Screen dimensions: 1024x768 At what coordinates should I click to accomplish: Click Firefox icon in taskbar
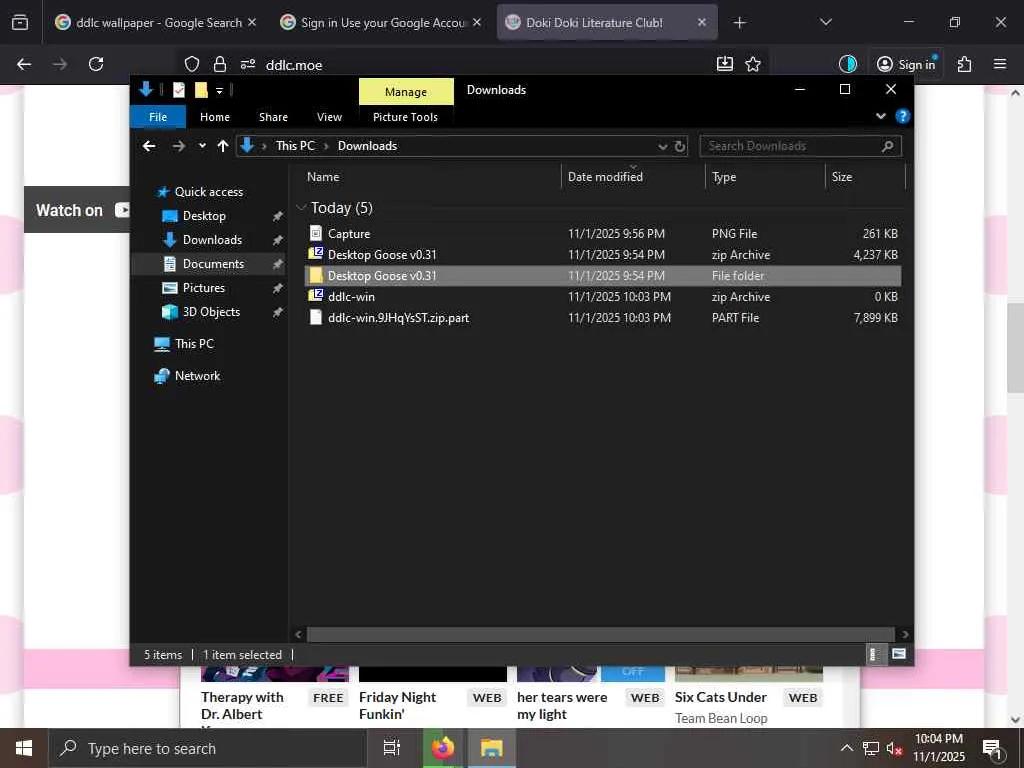coord(443,748)
